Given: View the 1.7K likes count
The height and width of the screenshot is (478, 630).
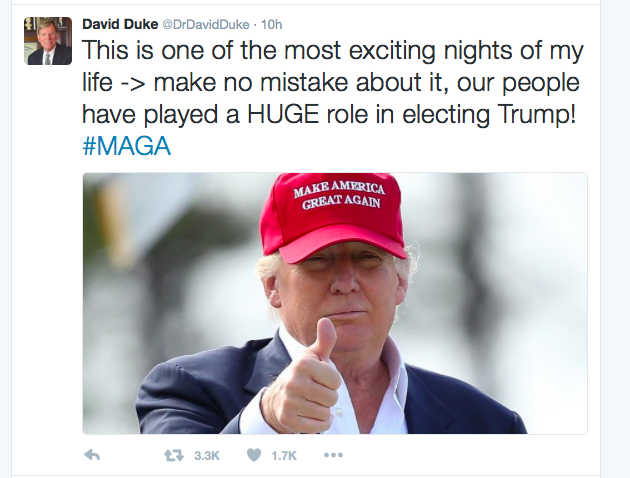Looking at the screenshot, I should (284, 456).
